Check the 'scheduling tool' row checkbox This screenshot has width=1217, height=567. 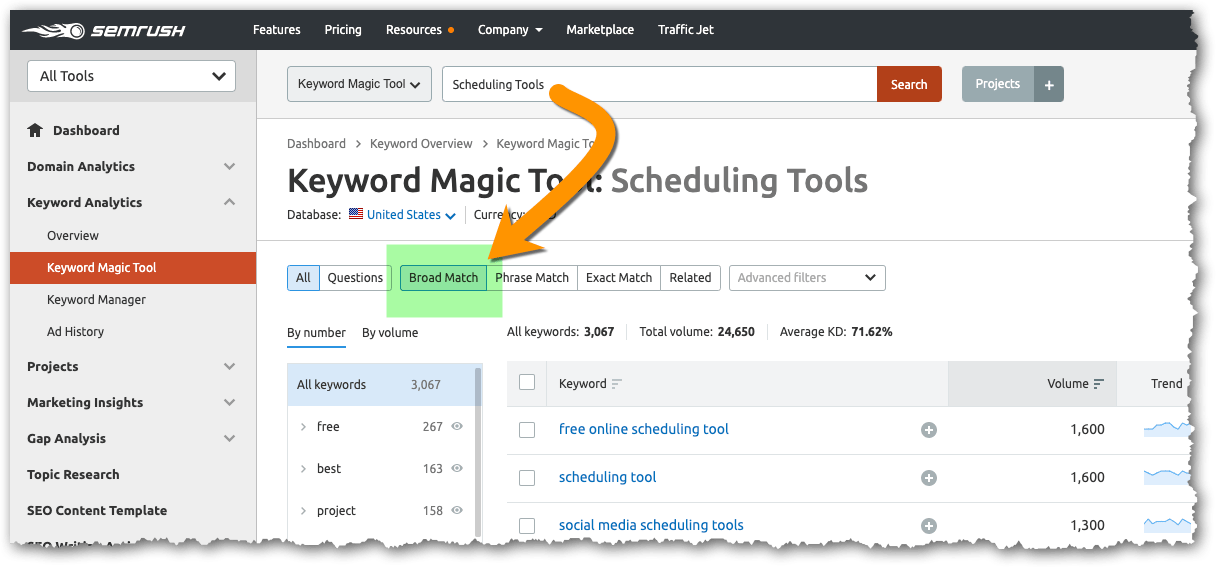click(x=527, y=478)
